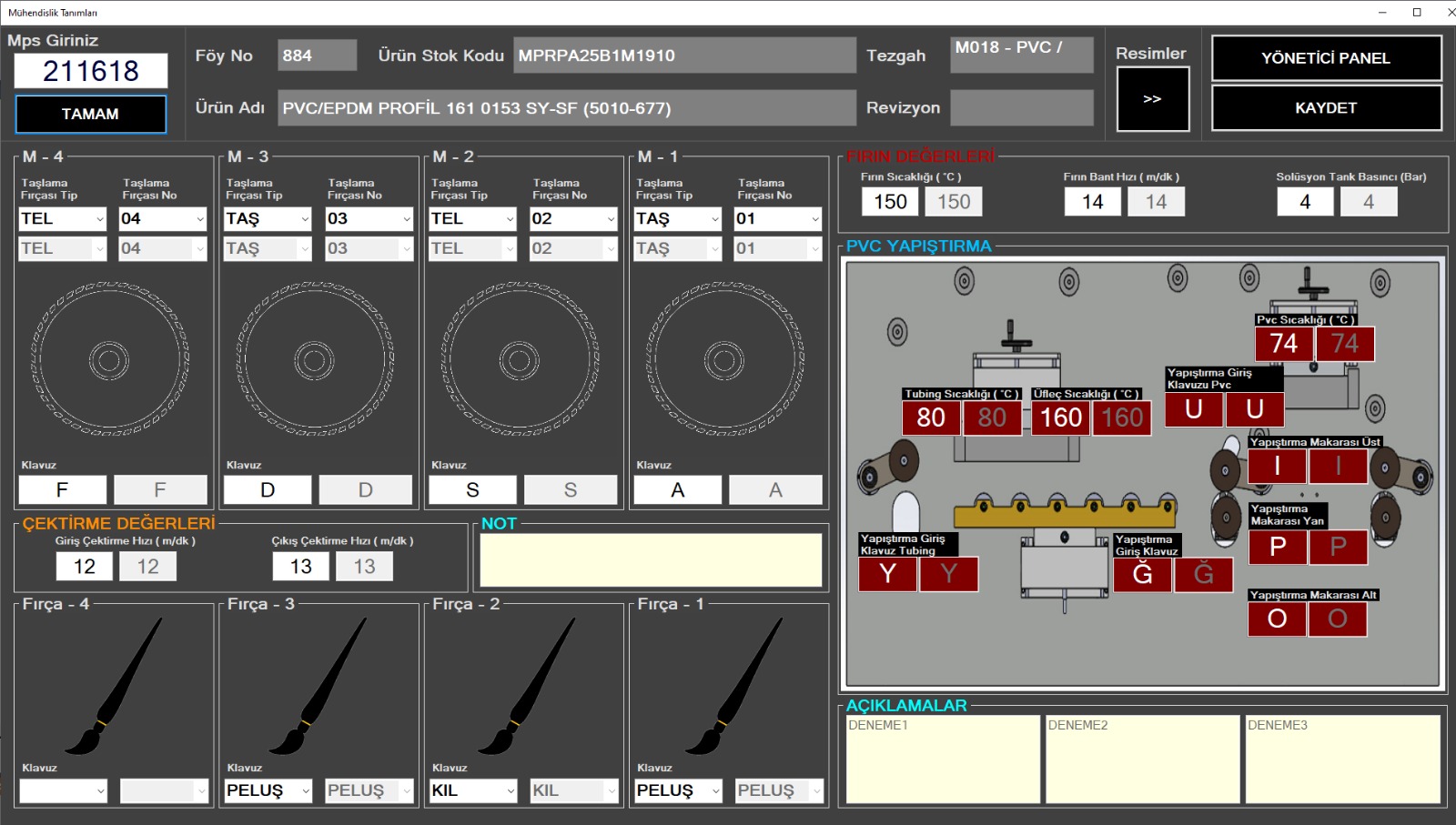Select the editable Fırın Sıcaklığı value field
This screenshot has width=1456, height=825.
890,202
